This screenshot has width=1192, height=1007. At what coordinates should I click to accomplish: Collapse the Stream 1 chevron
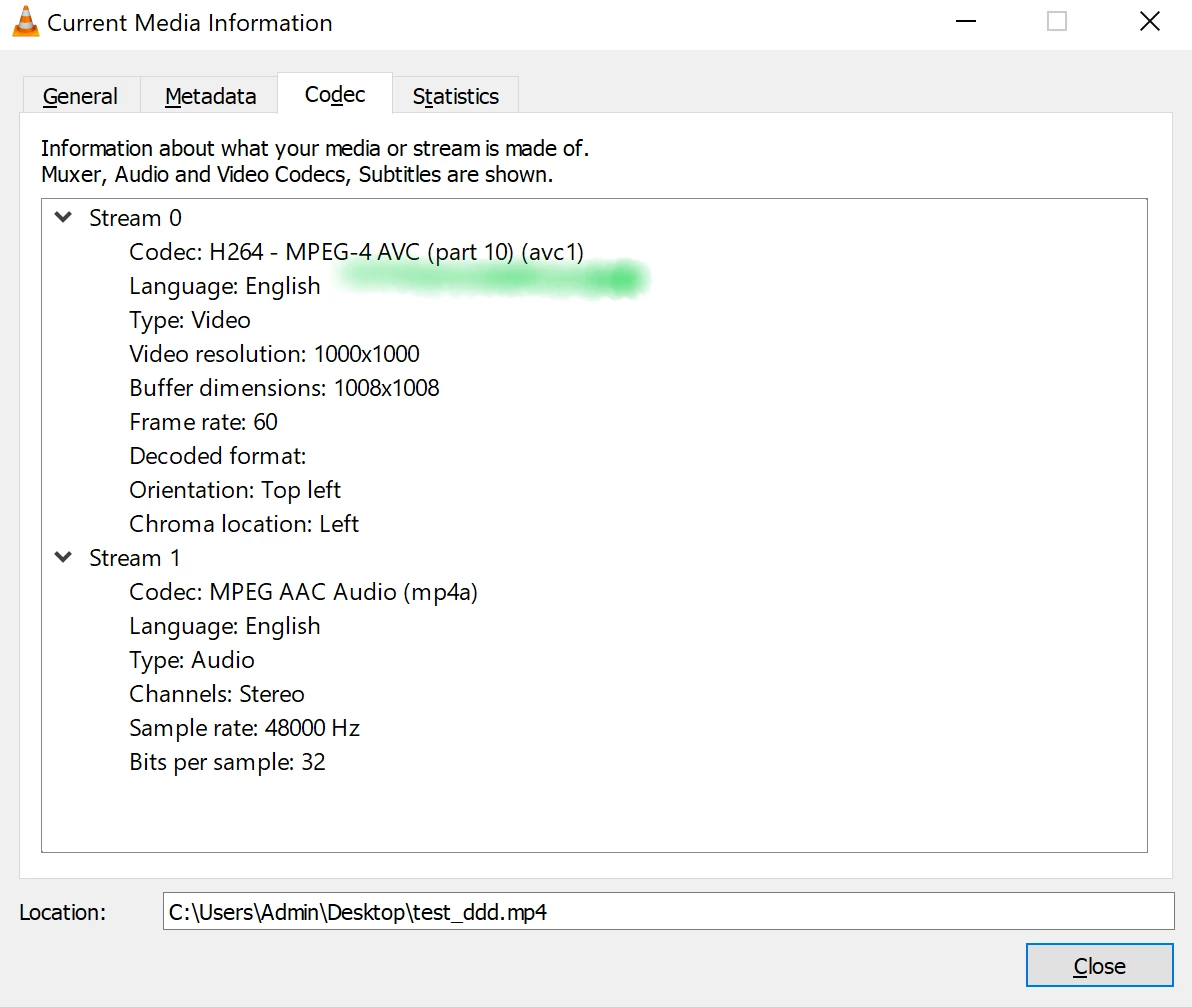(x=64, y=557)
